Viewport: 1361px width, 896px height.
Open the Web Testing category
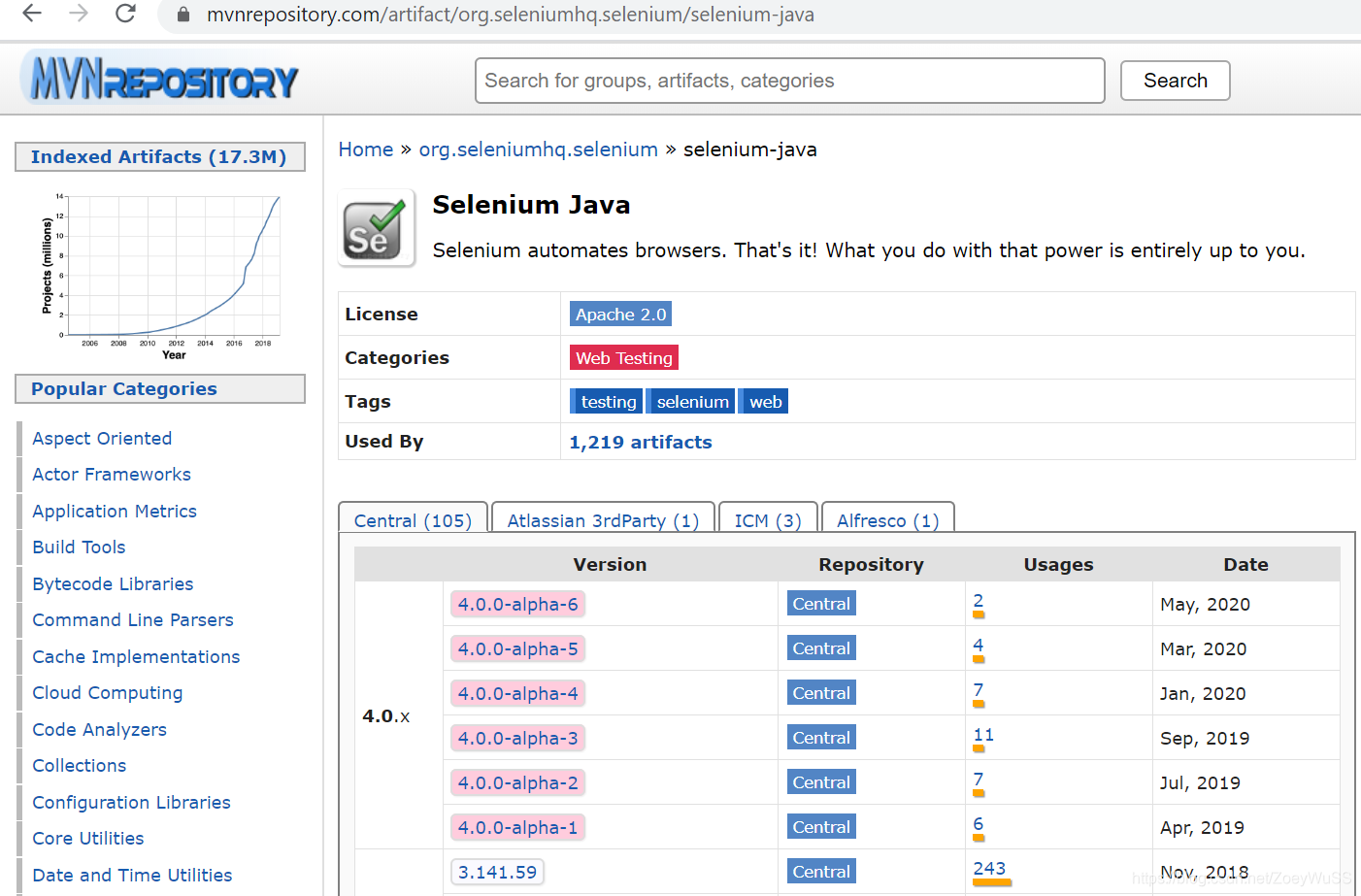(623, 358)
